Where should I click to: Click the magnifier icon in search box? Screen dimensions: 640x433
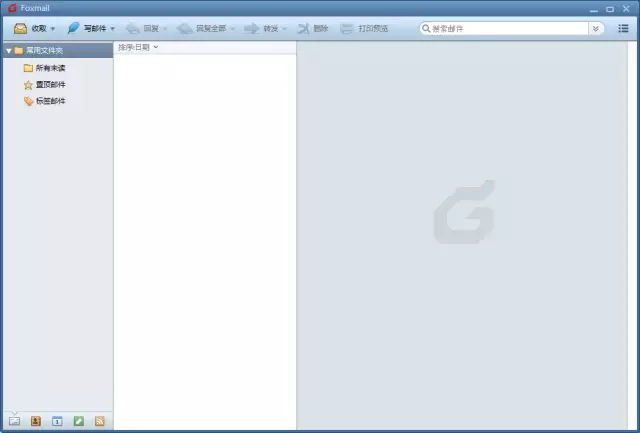pos(426,29)
